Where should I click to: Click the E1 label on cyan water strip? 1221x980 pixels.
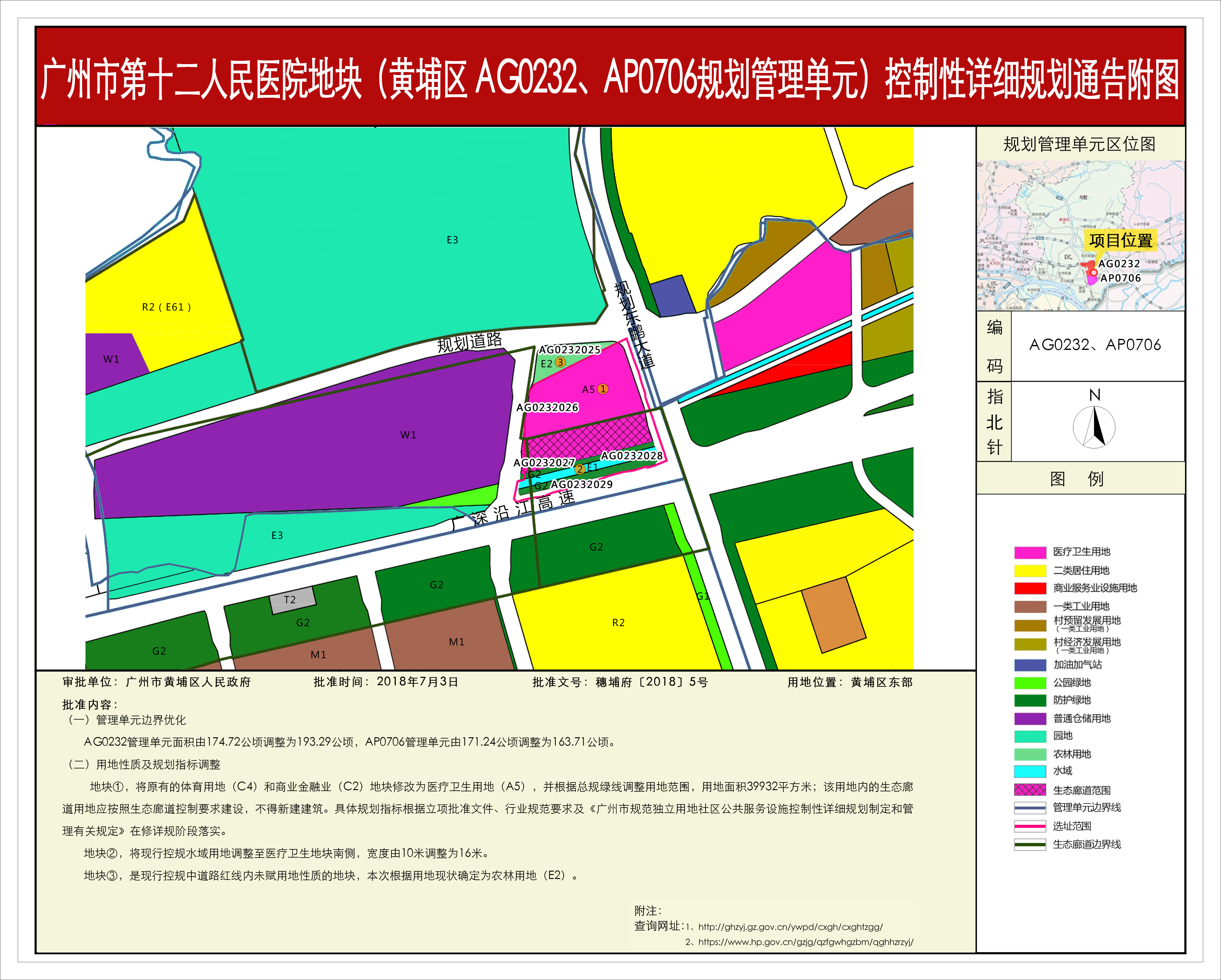(x=592, y=467)
